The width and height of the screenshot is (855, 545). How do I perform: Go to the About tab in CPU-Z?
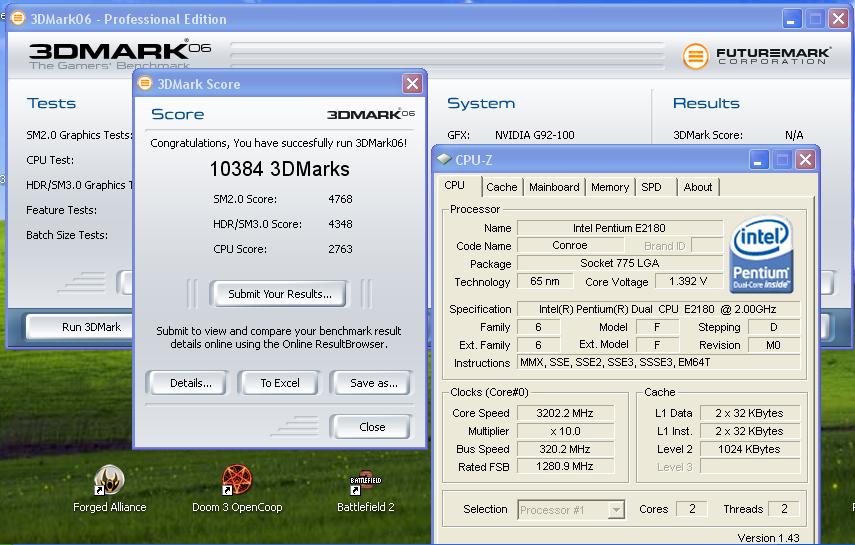698,187
